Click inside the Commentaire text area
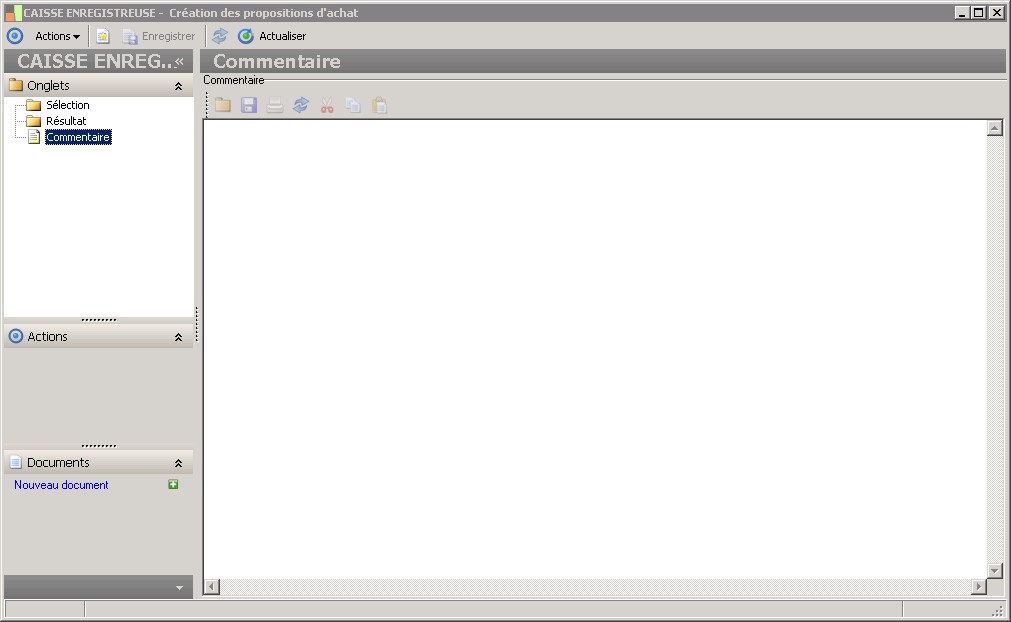1011x622 pixels. pyautogui.click(x=595, y=349)
